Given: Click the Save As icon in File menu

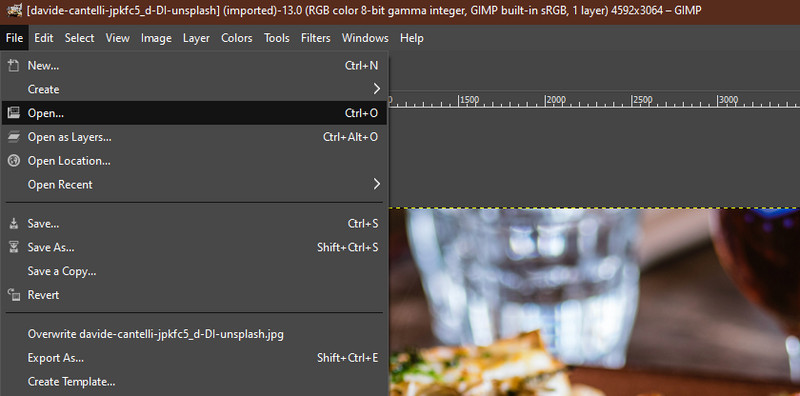Looking at the screenshot, I should (14, 248).
